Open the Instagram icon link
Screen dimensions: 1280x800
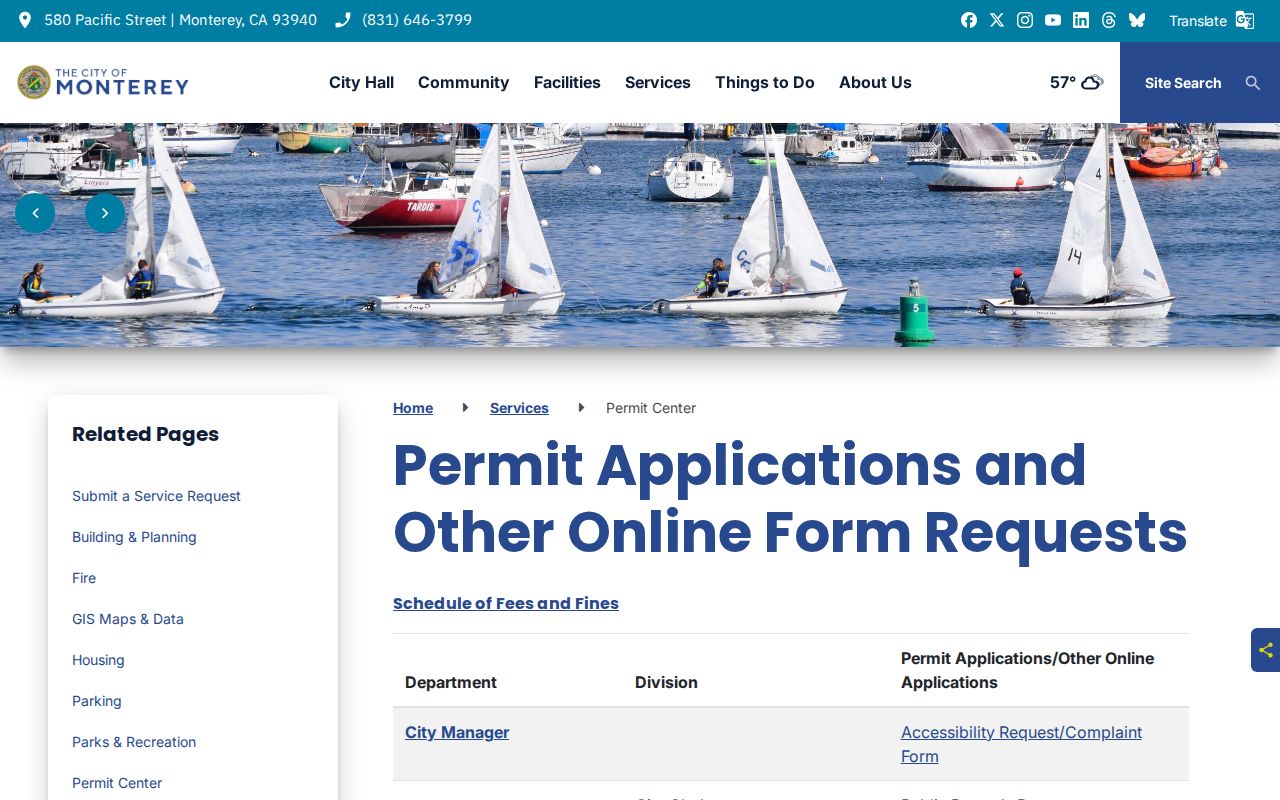(x=1025, y=20)
